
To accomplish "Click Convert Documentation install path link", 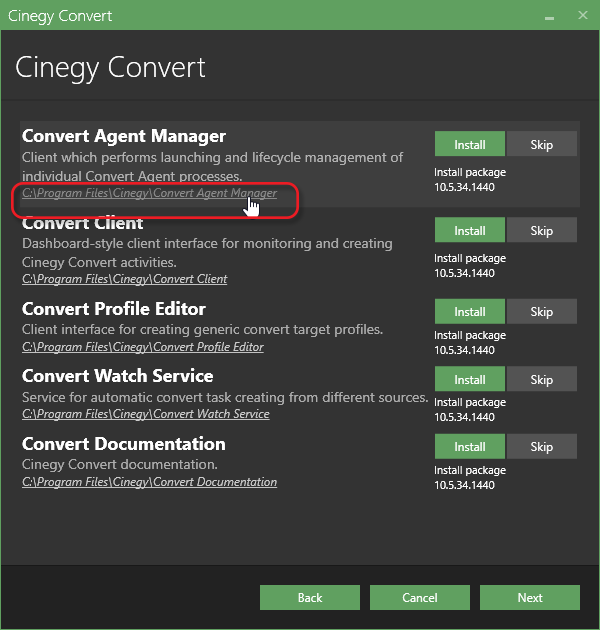I will click(149, 482).
